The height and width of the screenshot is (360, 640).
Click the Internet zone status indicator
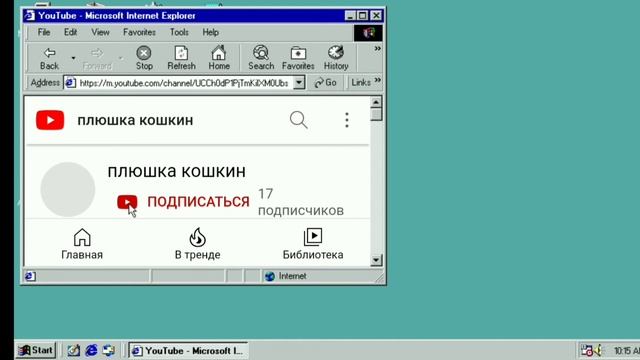(x=285, y=276)
